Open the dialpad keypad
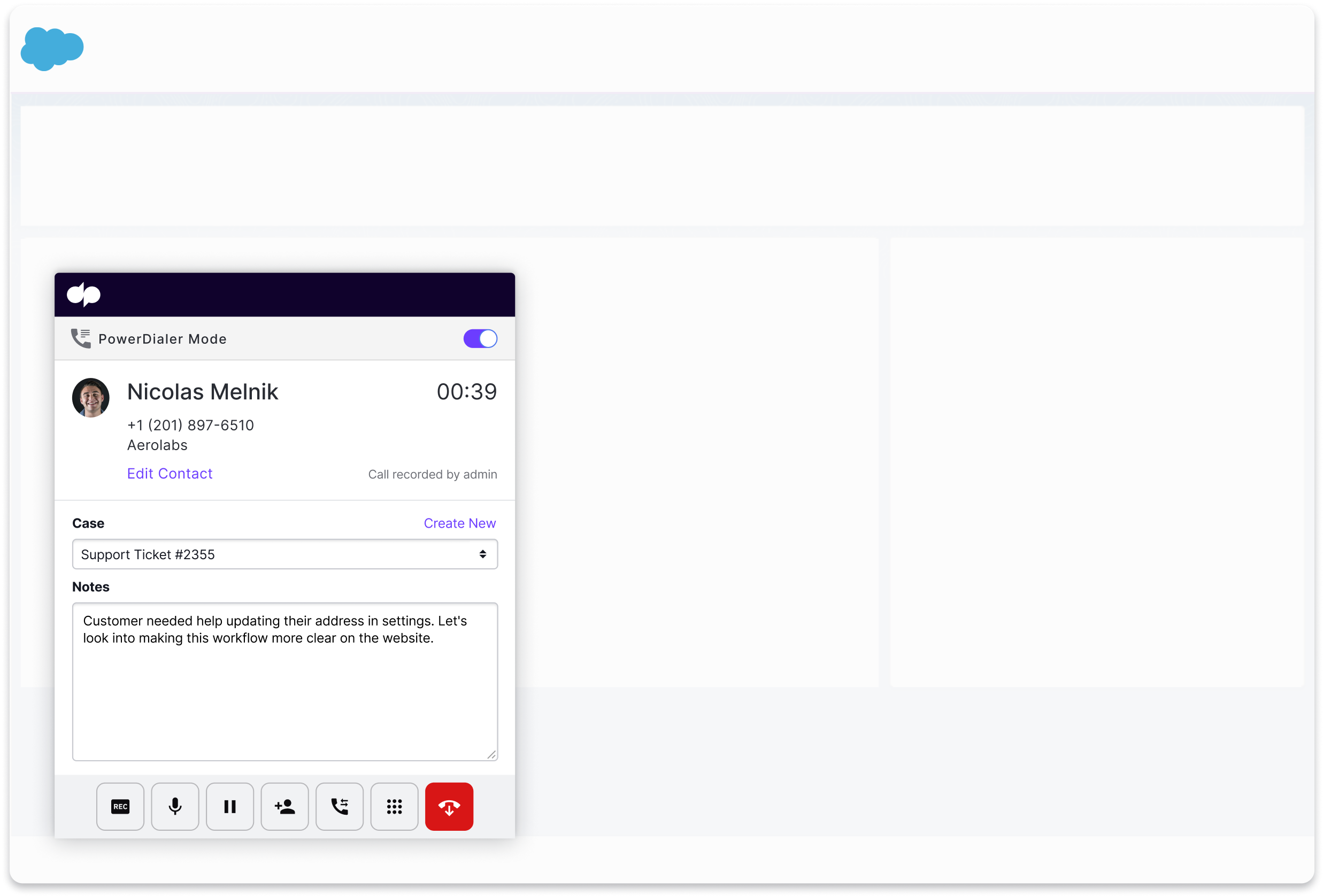This screenshot has height=896, width=1323. click(394, 806)
